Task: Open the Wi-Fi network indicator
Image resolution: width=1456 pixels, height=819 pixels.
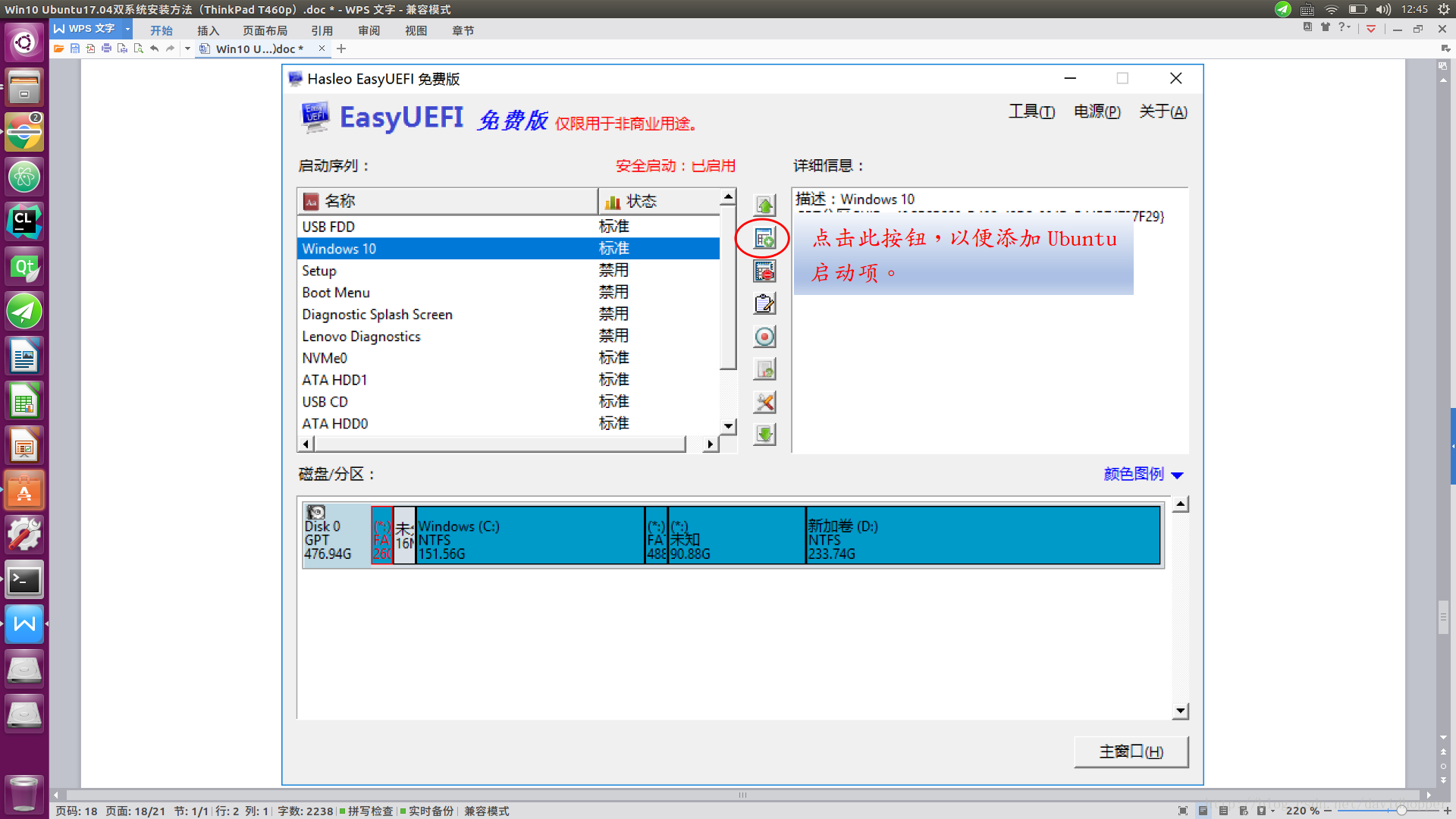Action: click(1332, 9)
